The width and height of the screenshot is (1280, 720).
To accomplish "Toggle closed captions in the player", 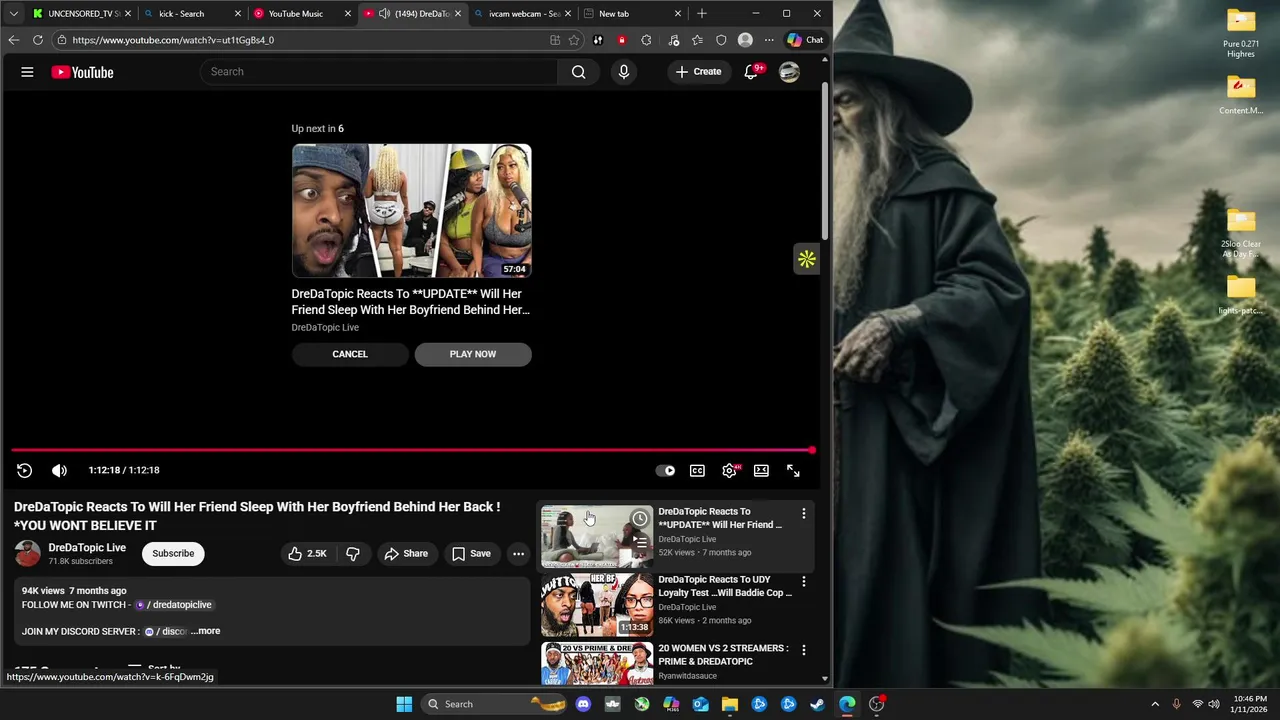I will tap(697, 470).
